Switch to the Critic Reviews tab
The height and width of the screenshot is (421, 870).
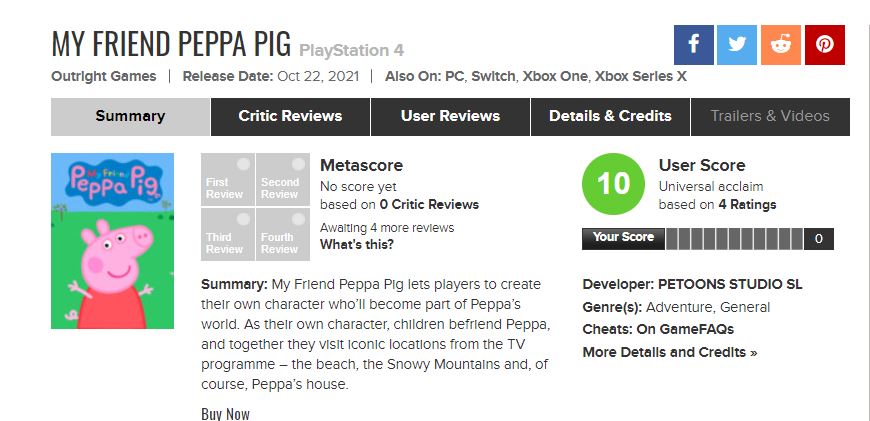pos(290,116)
